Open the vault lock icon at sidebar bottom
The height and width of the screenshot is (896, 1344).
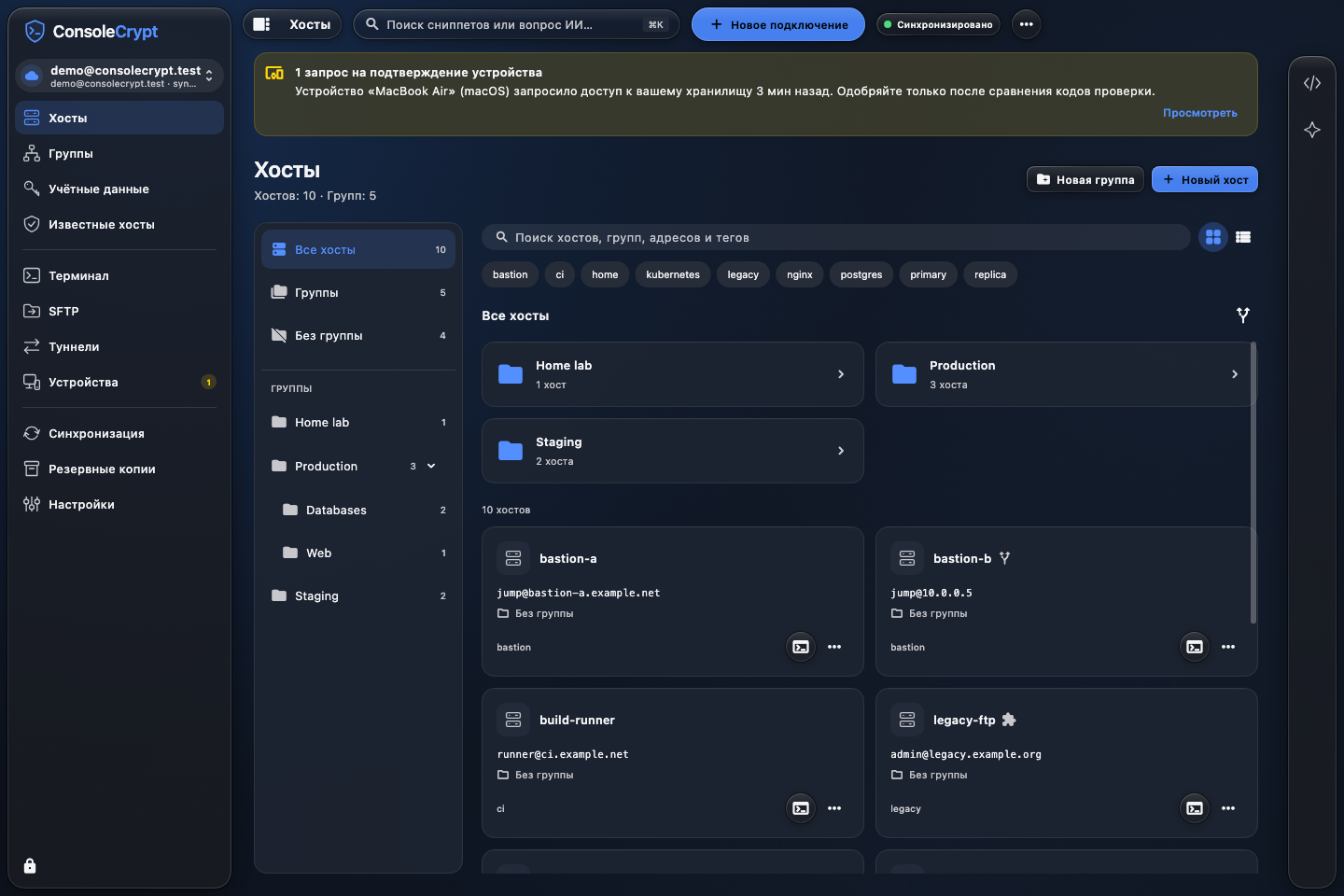click(x=30, y=866)
